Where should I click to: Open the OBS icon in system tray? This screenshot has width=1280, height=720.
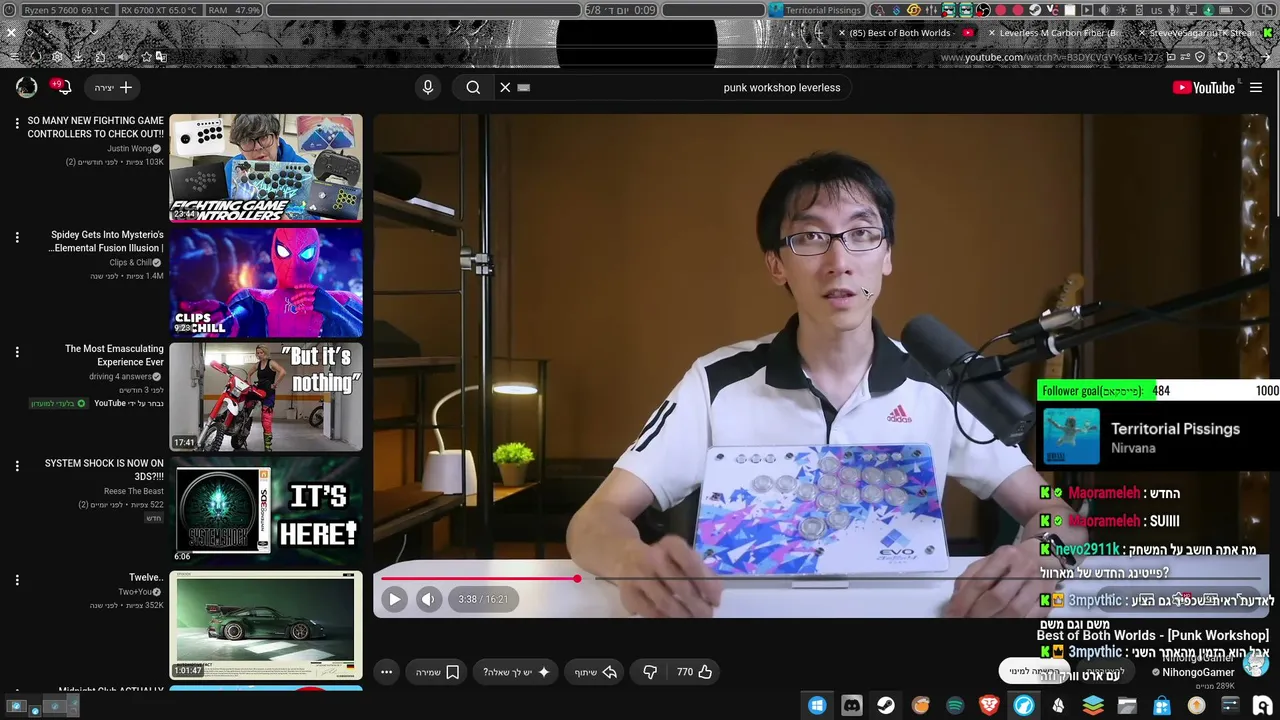(x=983, y=10)
